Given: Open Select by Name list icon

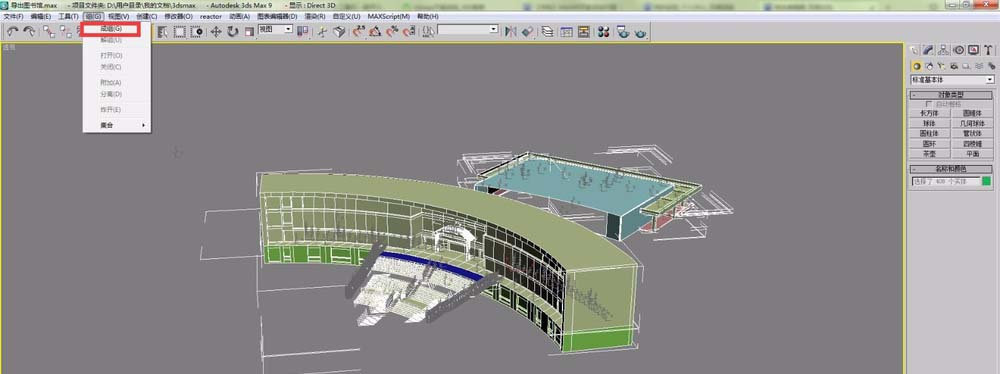Looking at the screenshot, I should [x=163, y=31].
